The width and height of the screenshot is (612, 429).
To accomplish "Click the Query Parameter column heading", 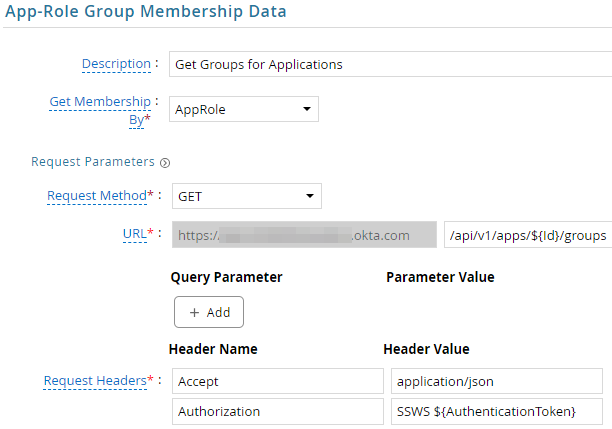I will coord(226,277).
